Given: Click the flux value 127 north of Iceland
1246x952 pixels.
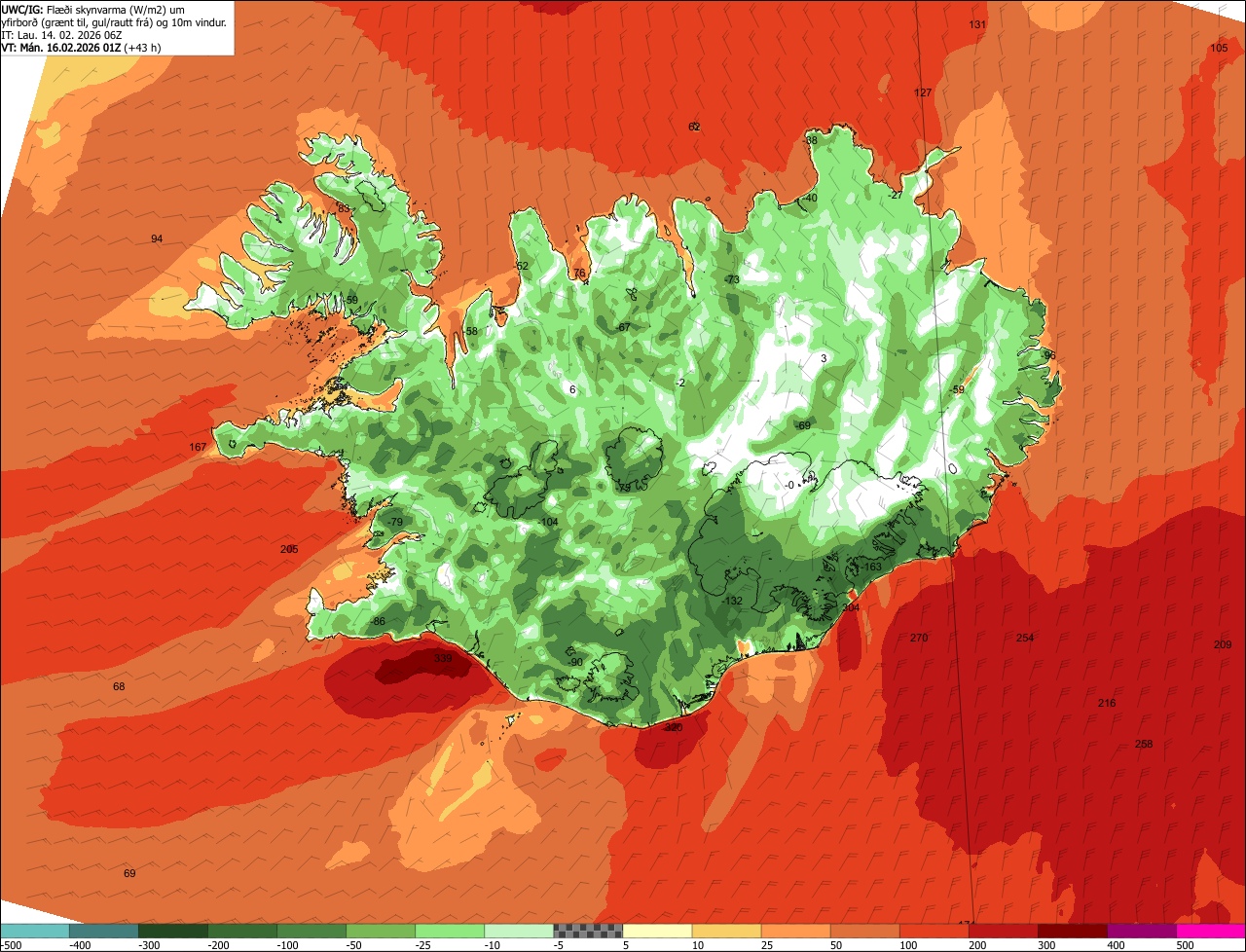Looking at the screenshot, I should point(923,93).
